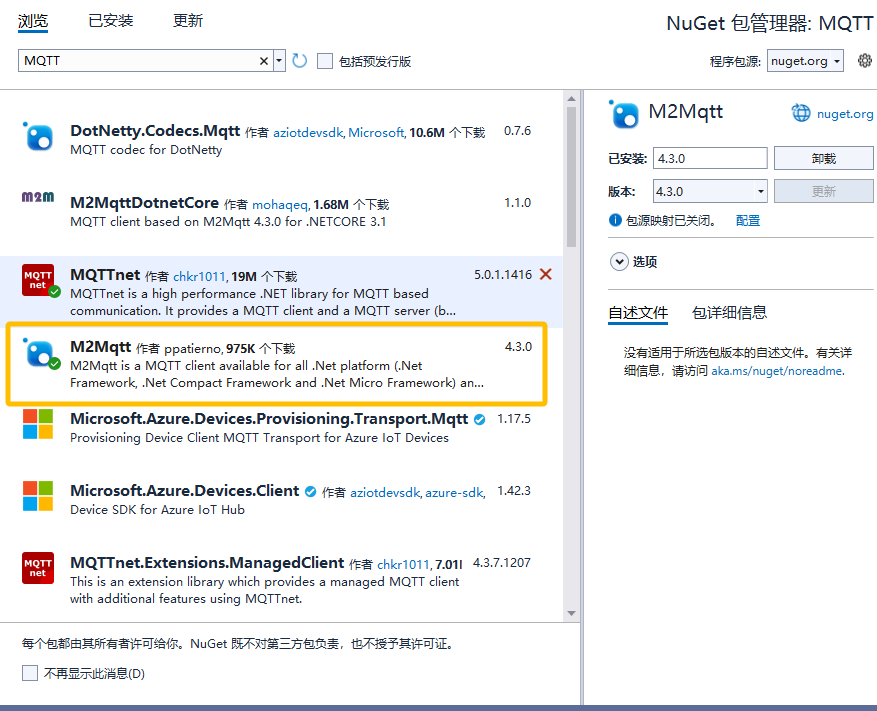Click the refresh search results icon
The image size is (877, 711).
[300, 60]
